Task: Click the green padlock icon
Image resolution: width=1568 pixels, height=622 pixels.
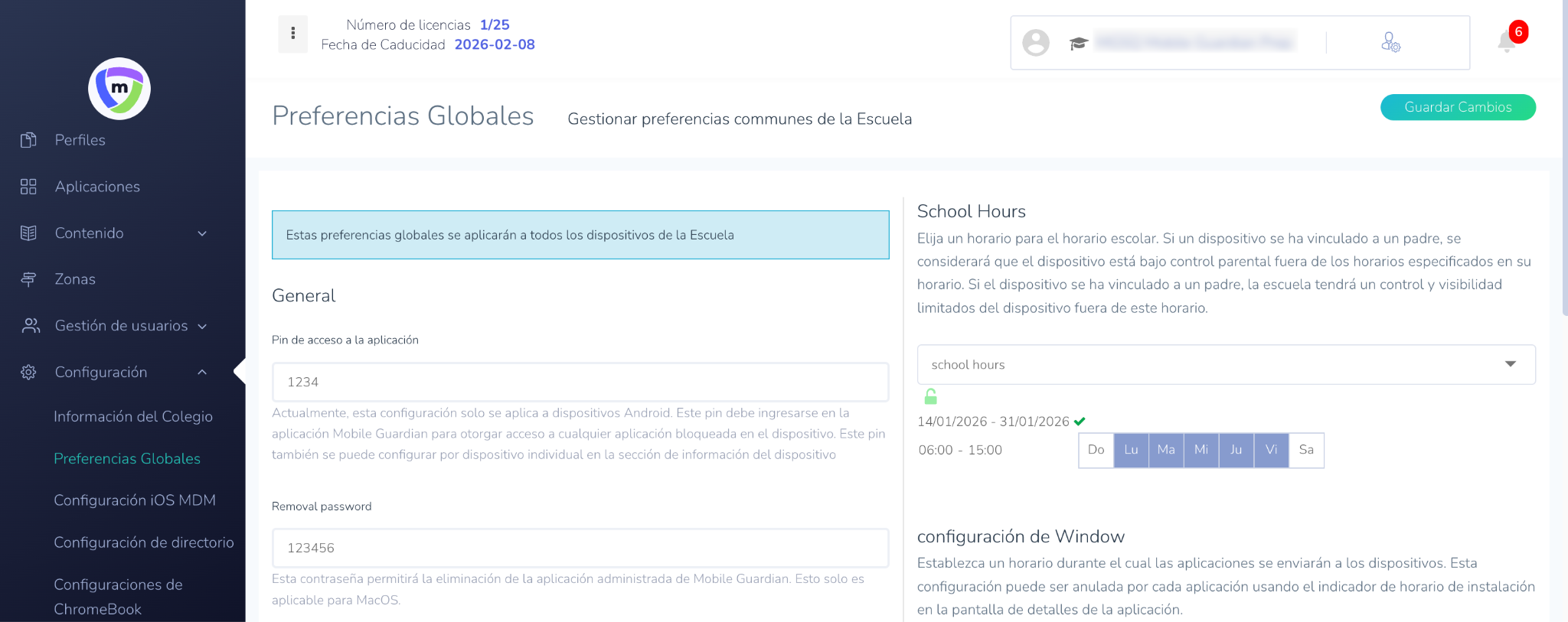Action: coord(930,396)
